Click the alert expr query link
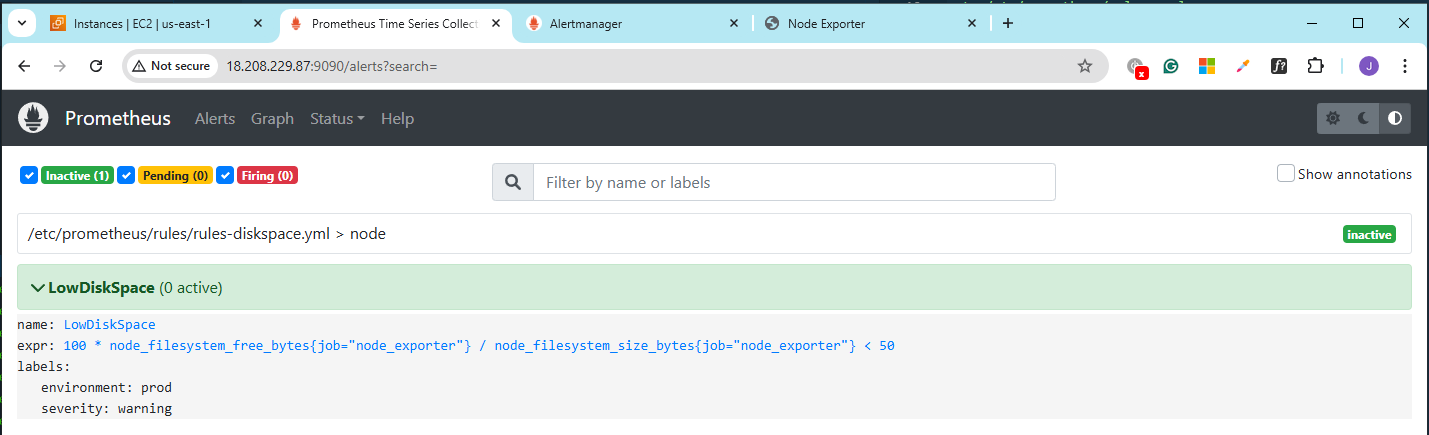Screen dimensions: 1429x435 (x=479, y=345)
